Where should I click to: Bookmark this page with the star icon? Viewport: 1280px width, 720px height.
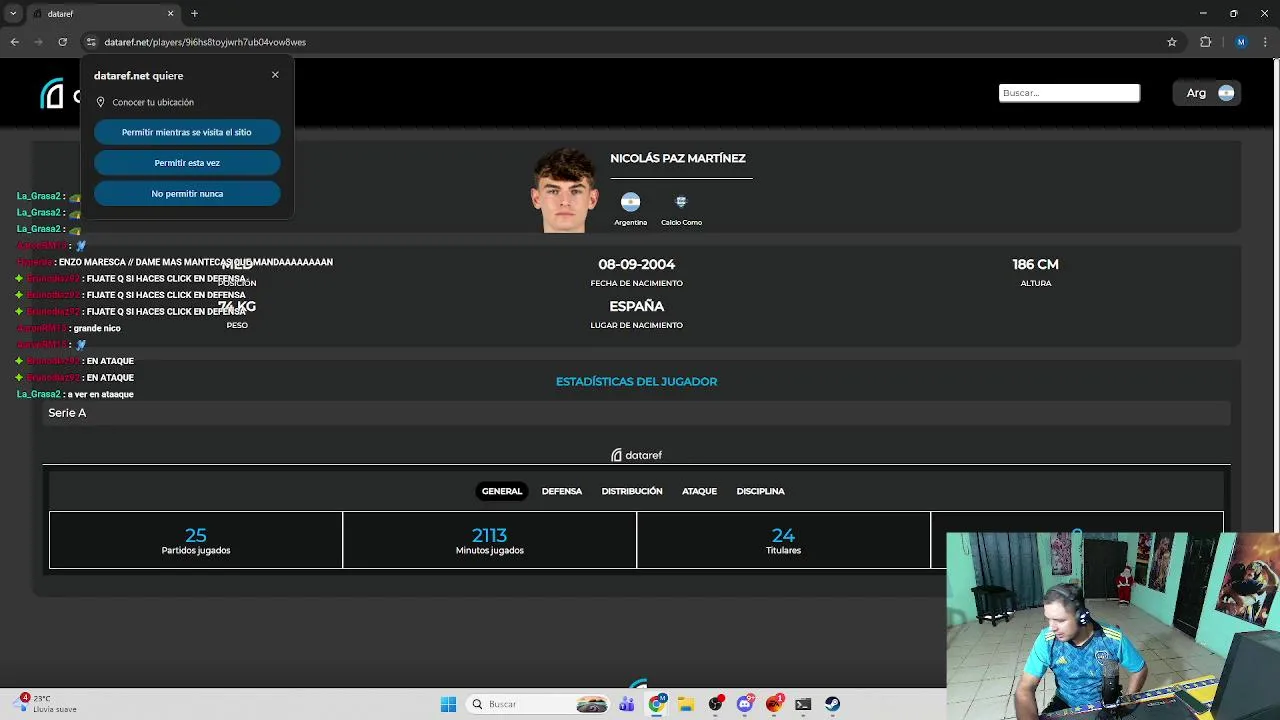1172,42
